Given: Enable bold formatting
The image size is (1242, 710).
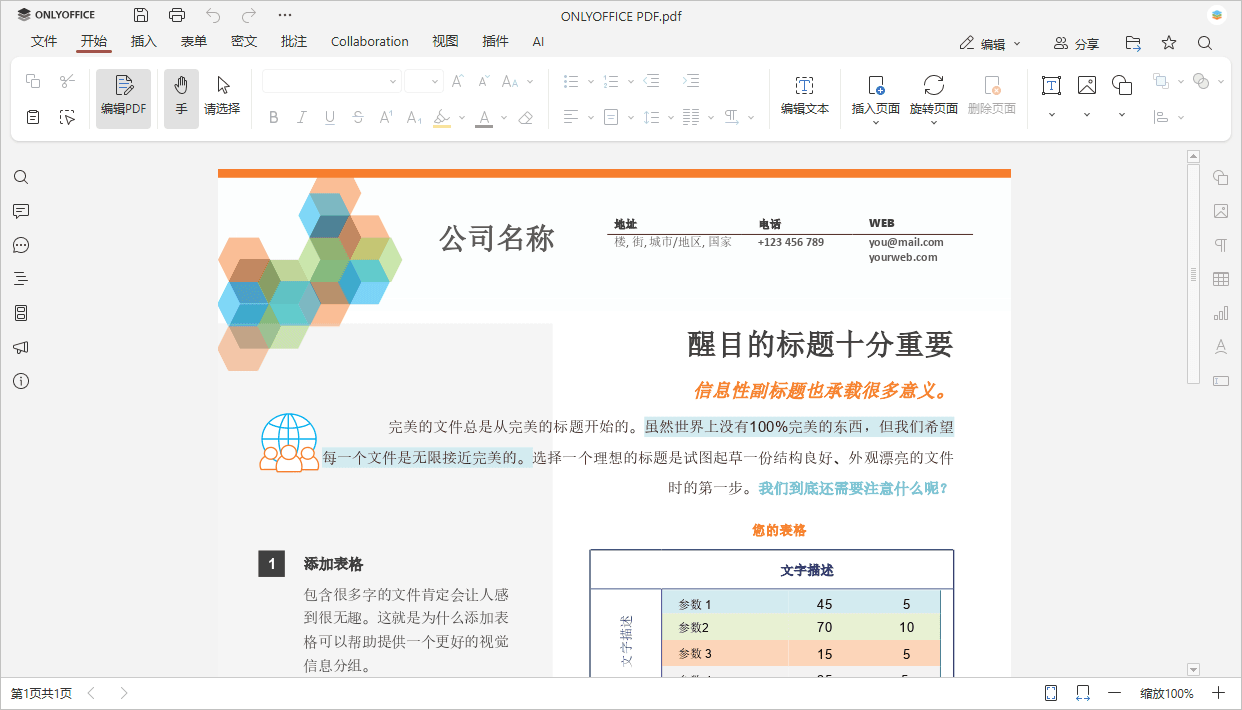Looking at the screenshot, I should [273, 117].
